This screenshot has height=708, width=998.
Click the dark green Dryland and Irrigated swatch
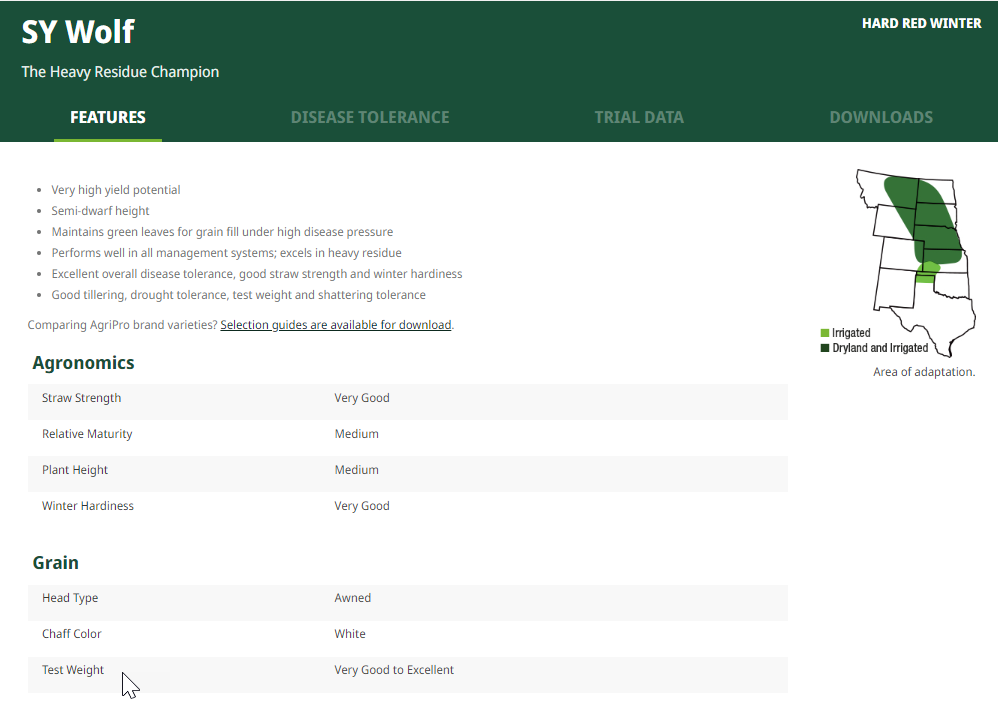coord(825,348)
